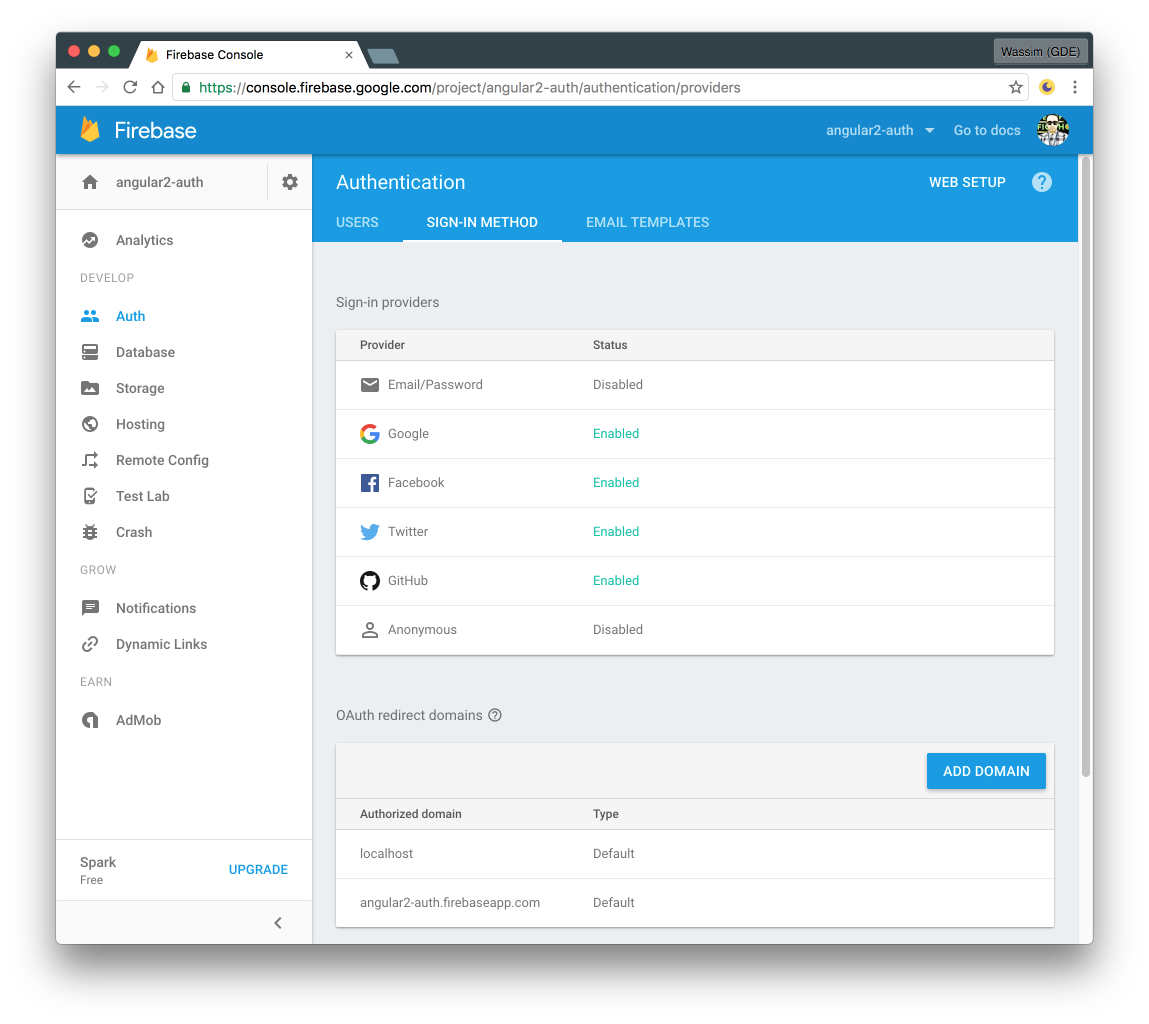Click the Test Lab icon

(90, 496)
